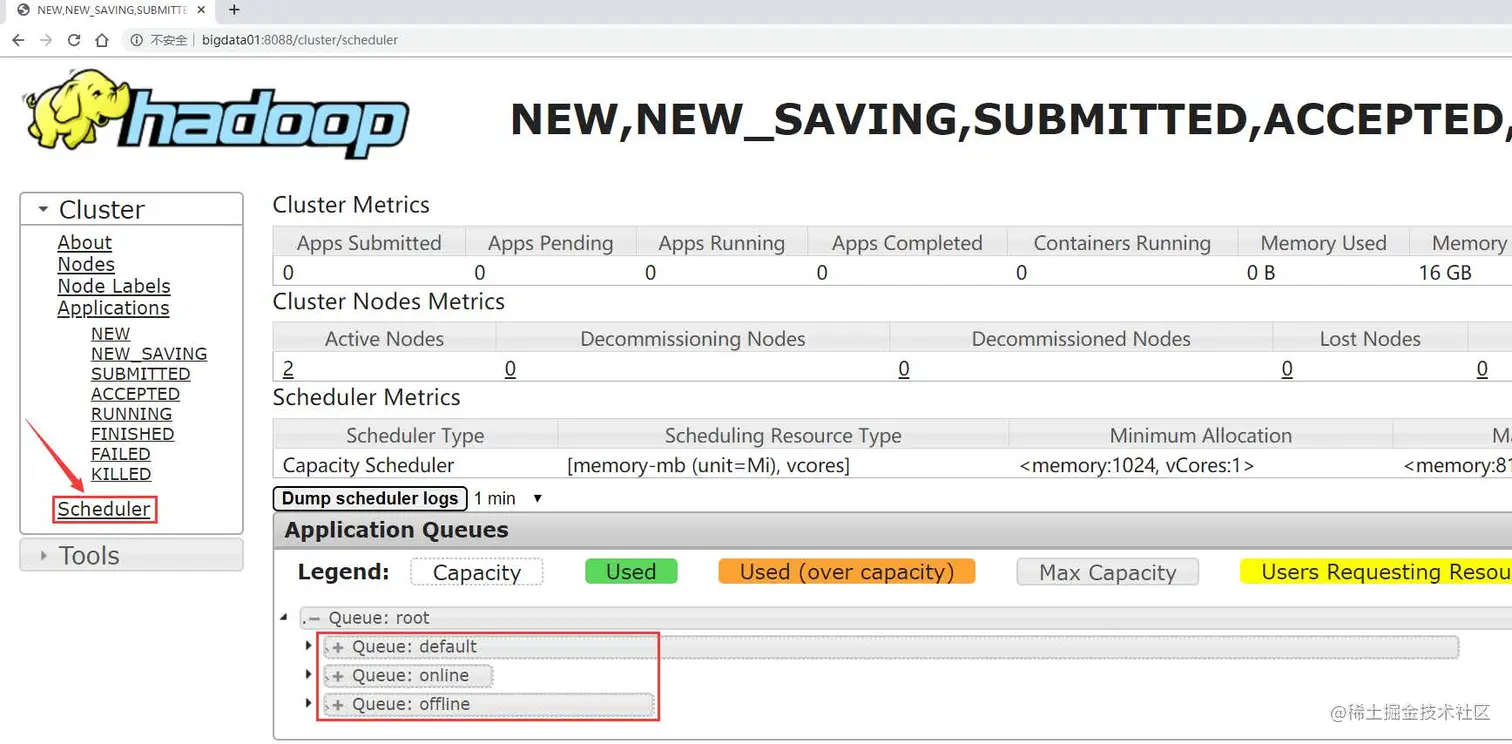Viewport: 1512px width, 744px height.
Task: Click the Apps Completed column header
Action: pos(907,243)
